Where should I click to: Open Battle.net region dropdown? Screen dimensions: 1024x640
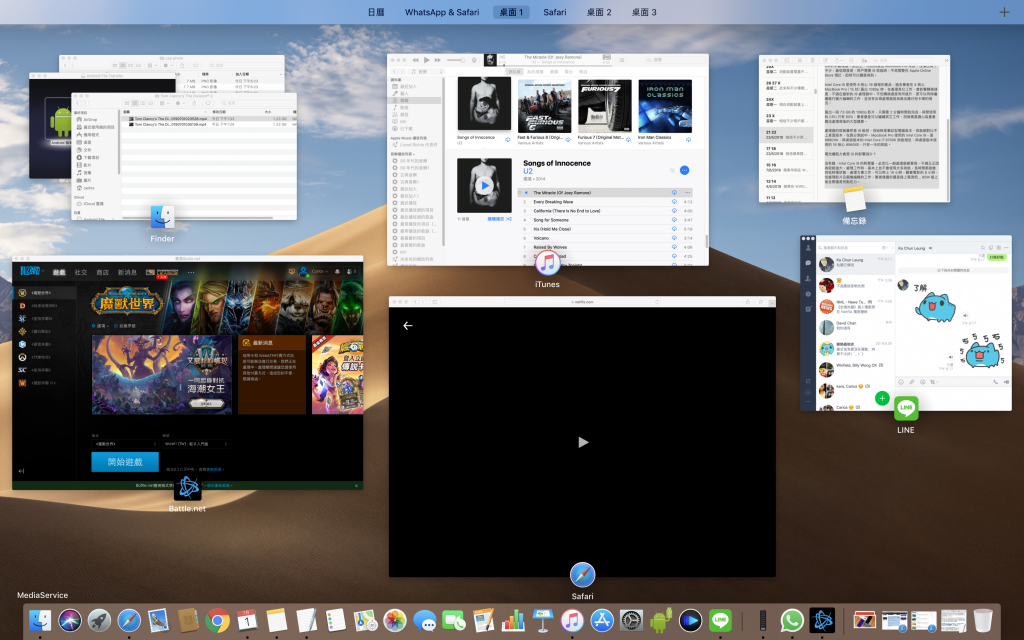[196, 444]
